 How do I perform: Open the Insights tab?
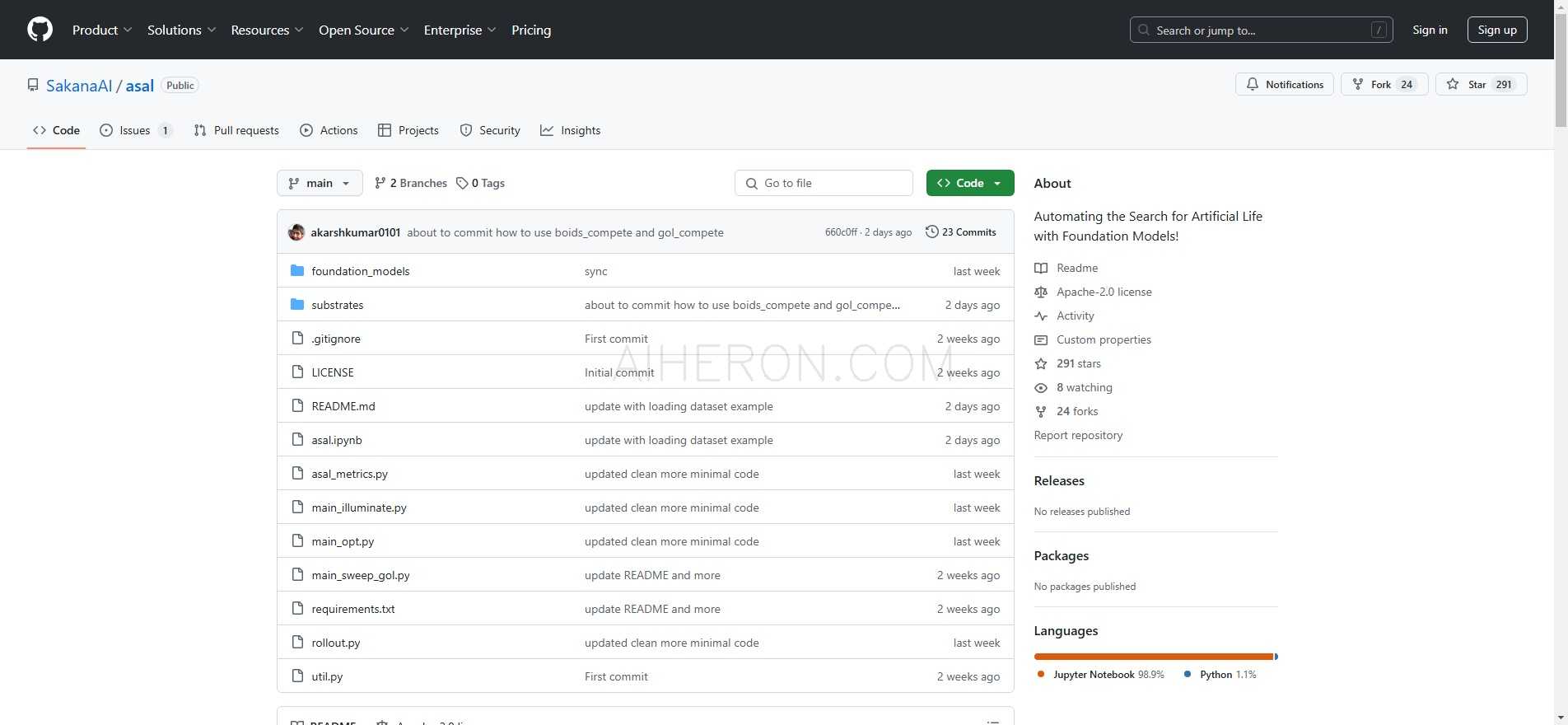pos(571,130)
